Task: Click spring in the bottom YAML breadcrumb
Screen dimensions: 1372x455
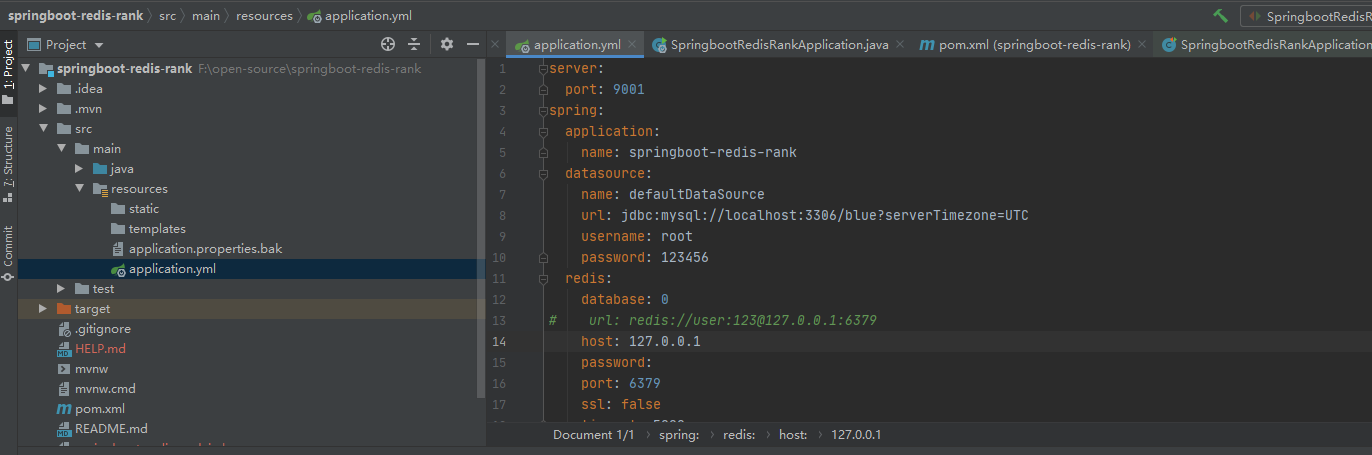Action: tap(677, 435)
